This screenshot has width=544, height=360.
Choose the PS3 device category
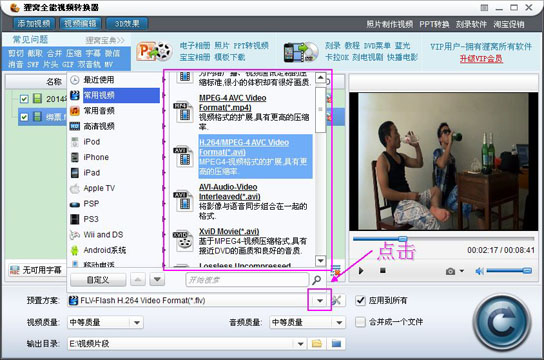point(114,219)
